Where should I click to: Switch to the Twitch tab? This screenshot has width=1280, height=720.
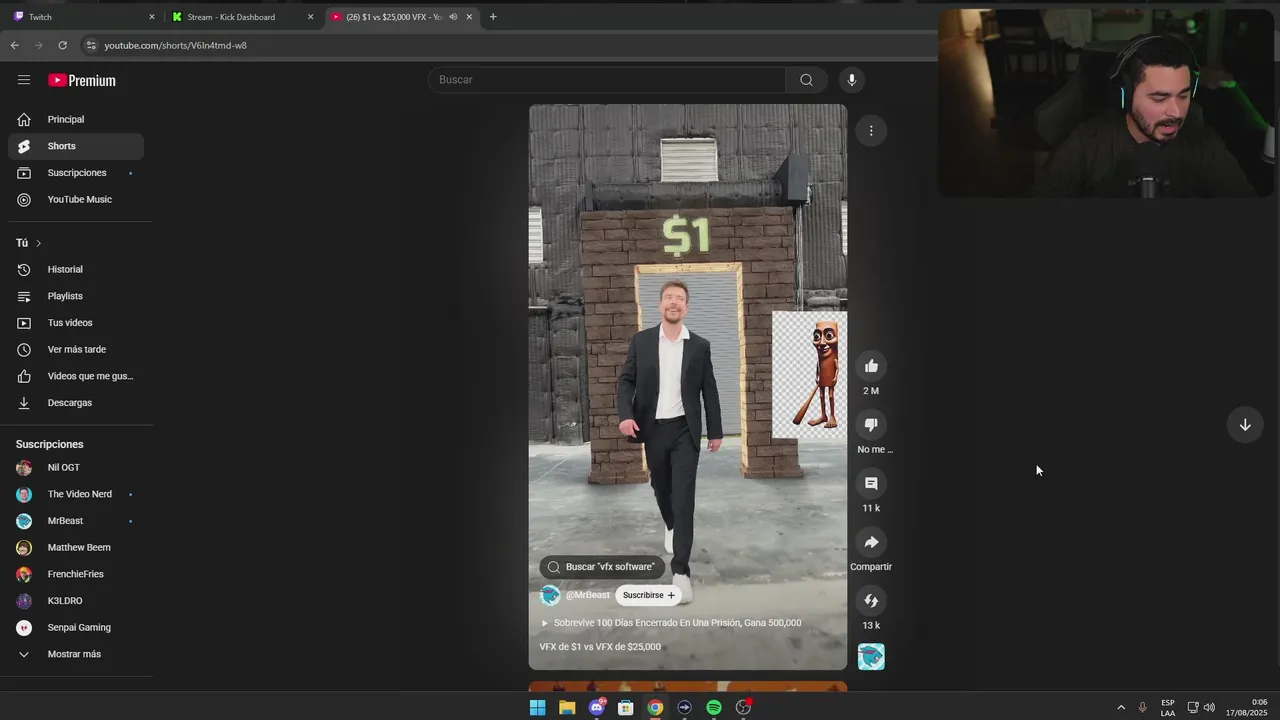[x=82, y=17]
